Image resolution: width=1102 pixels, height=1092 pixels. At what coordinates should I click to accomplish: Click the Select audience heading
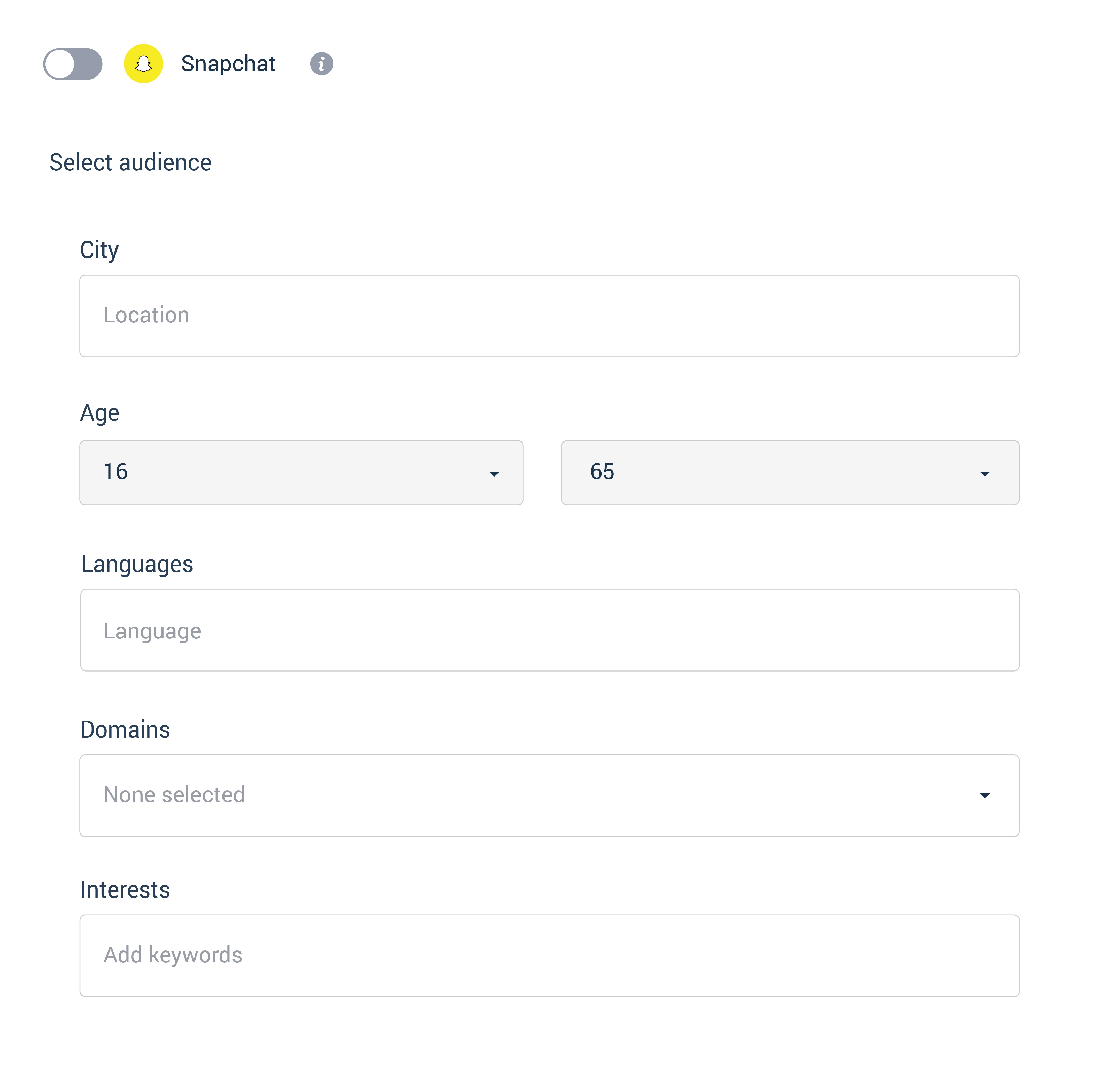[x=131, y=162]
